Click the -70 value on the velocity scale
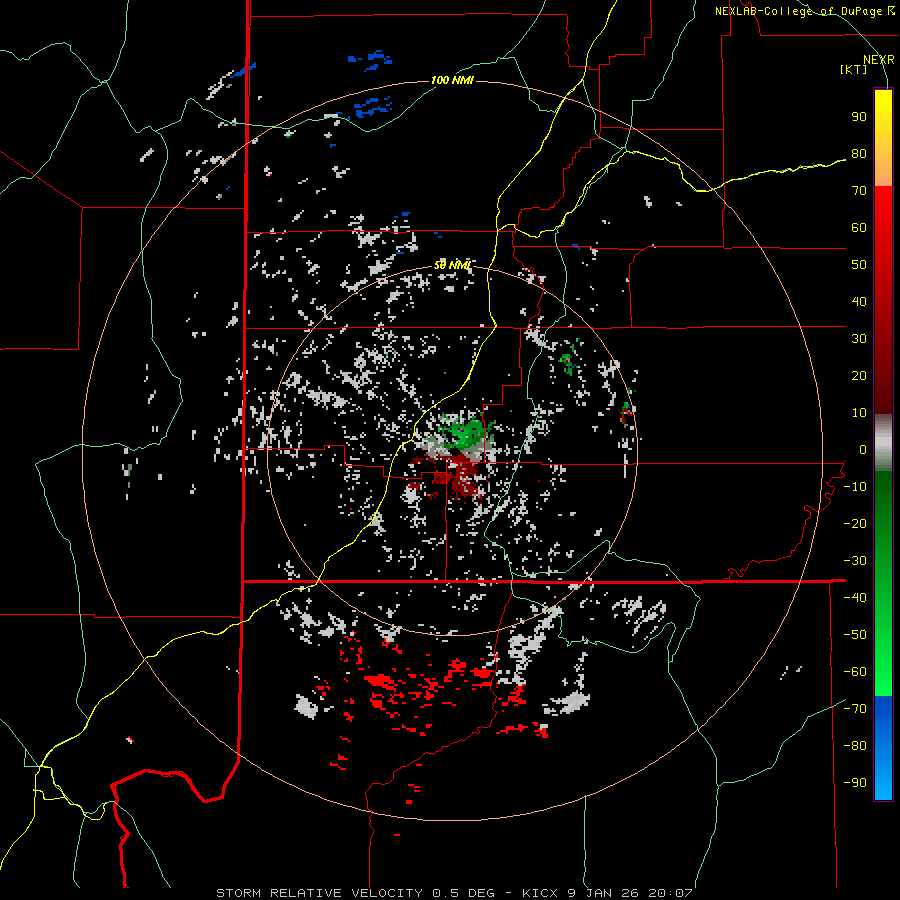The height and width of the screenshot is (900, 900). click(855, 709)
